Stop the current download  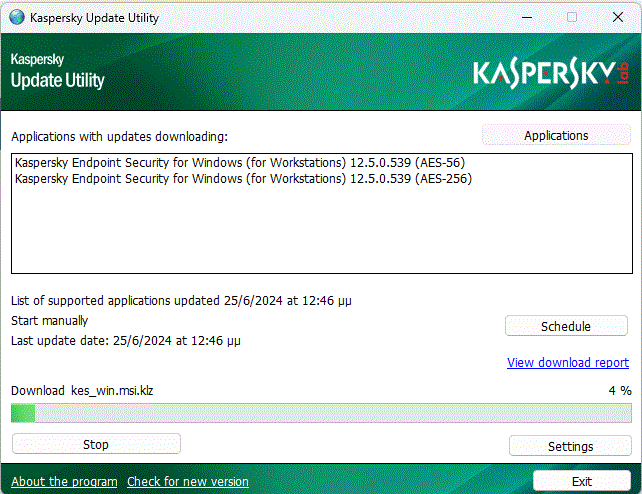point(96,444)
